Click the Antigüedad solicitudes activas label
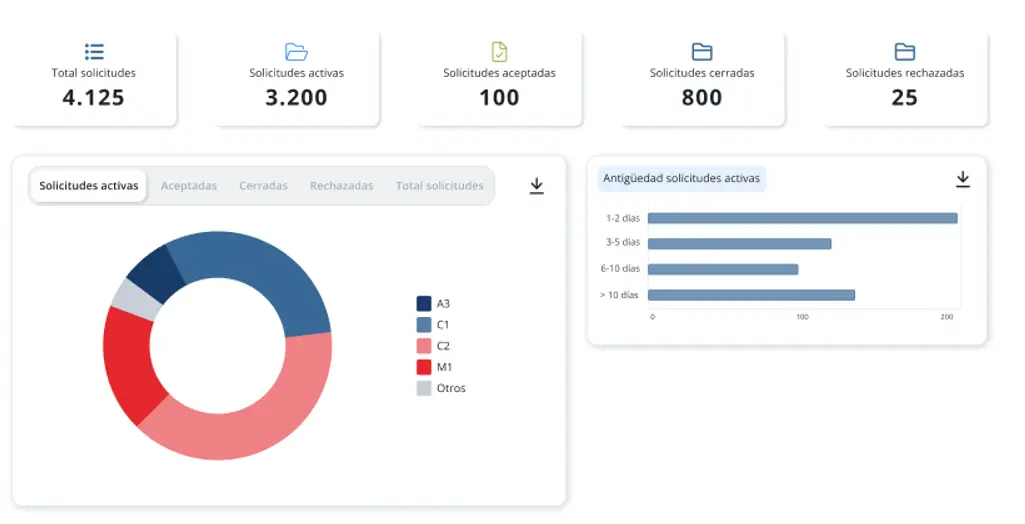The height and width of the screenshot is (524, 1025). pyautogui.click(x=681, y=179)
